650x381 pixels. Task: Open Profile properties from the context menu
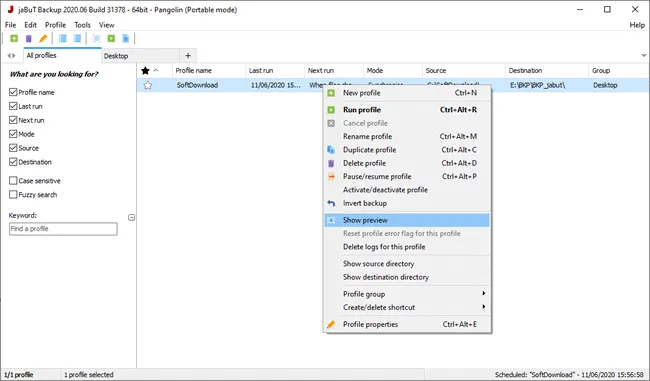[407, 324]
